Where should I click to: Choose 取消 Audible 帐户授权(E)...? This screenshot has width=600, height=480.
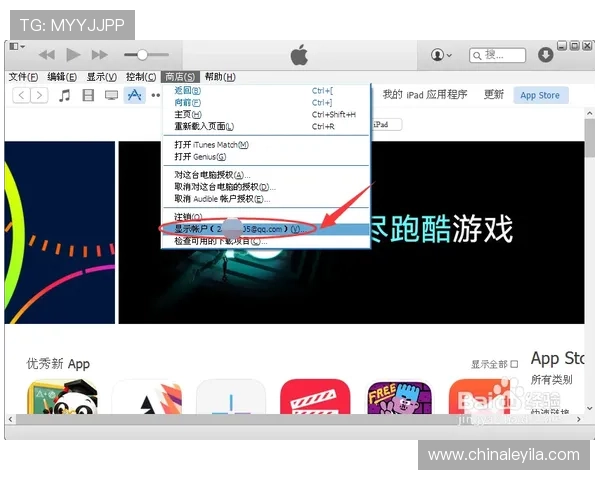coord(266,199)
